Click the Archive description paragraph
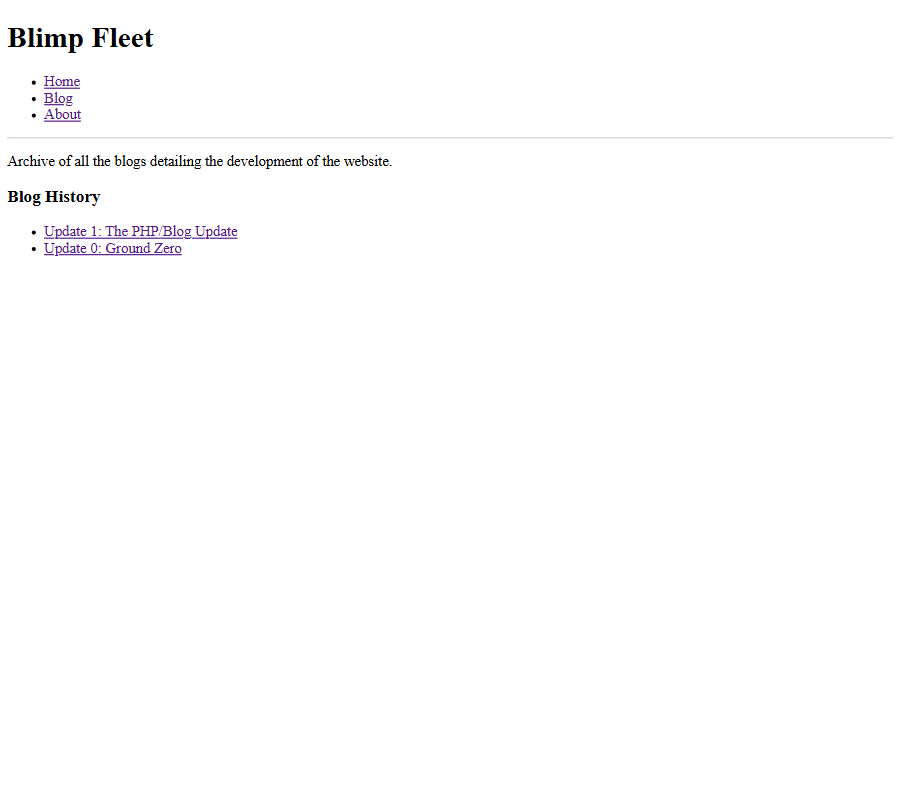Image resolution: width=900 pixels, height=800 pixels. click(x=199, y=161)
